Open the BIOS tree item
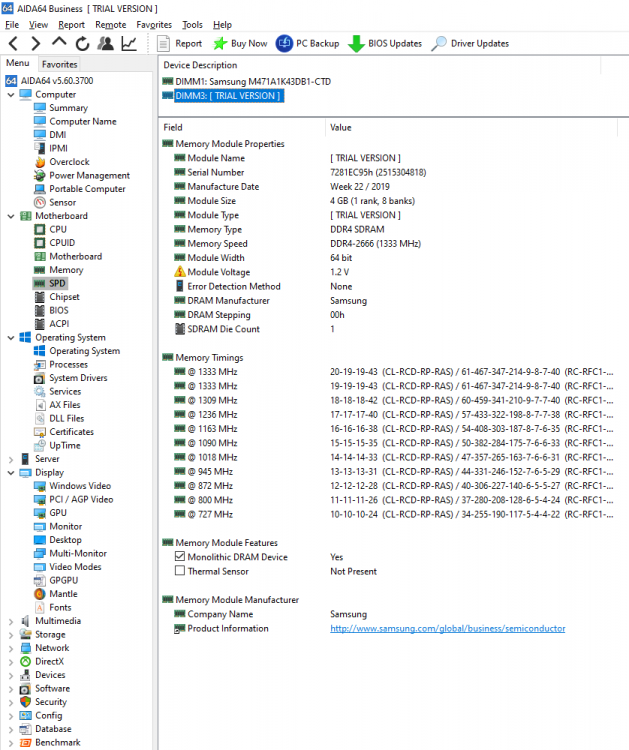Screen dimensions: 629x750 pos(52,310)
